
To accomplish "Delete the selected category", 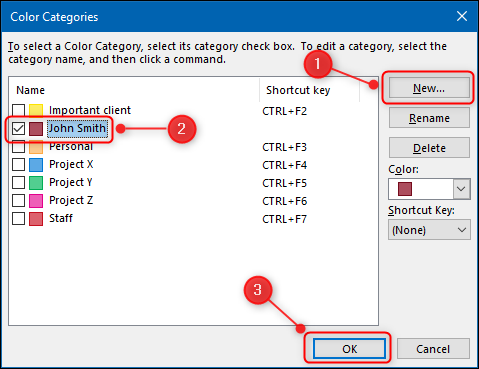I will coord(429,147).
